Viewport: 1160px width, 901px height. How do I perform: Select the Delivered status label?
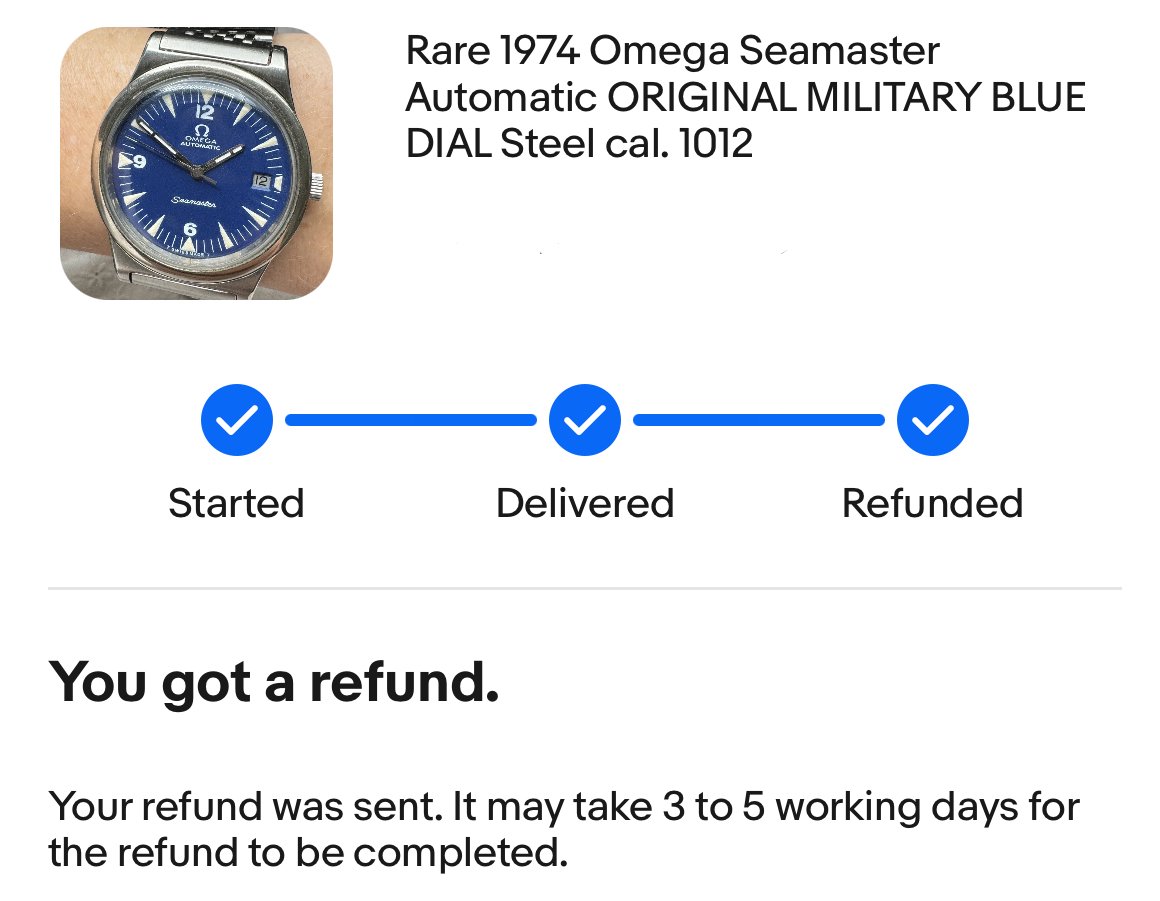[x=585, y=503]
